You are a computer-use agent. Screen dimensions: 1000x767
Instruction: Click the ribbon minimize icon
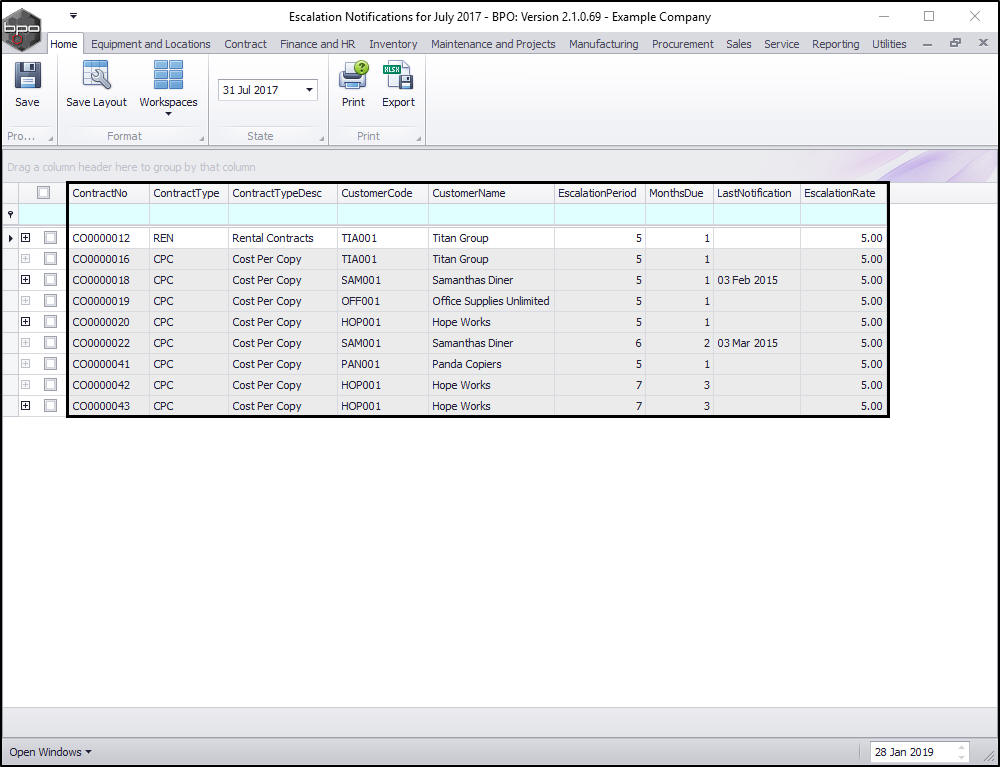coord(927,44)
